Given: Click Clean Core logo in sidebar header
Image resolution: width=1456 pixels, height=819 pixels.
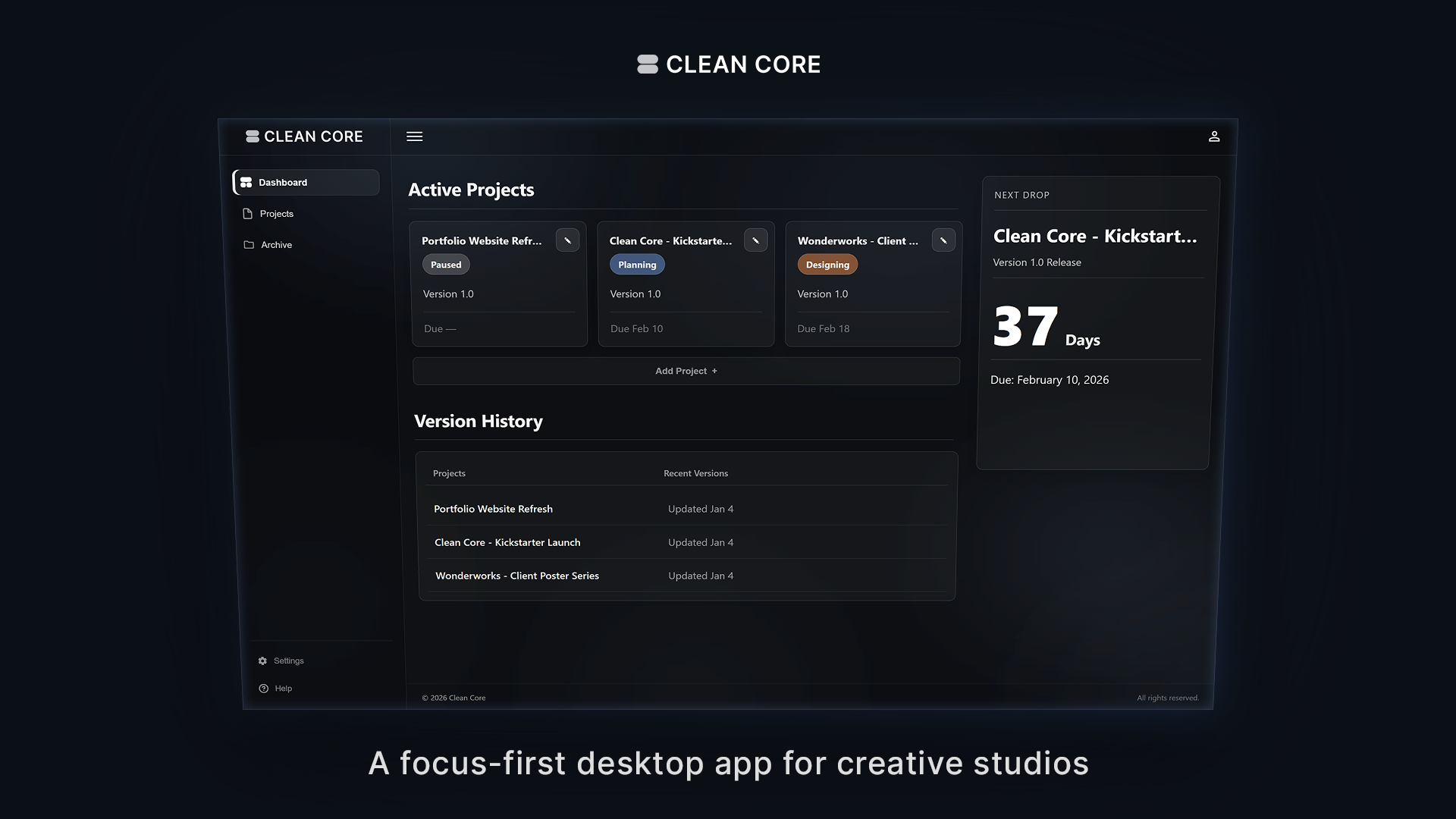Looking at the screenshot, I should [x=304, y=136].
